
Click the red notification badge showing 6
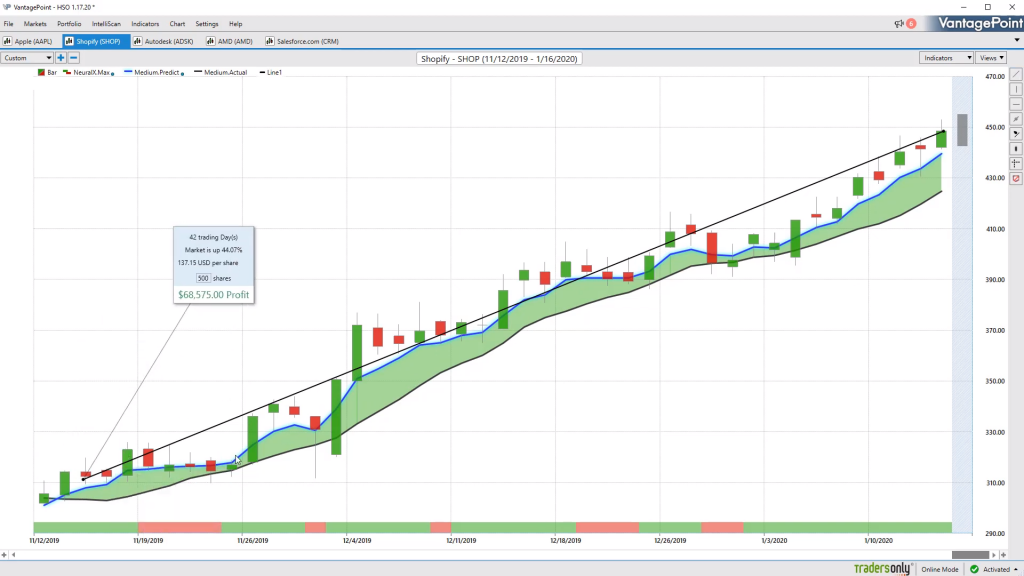911,24
